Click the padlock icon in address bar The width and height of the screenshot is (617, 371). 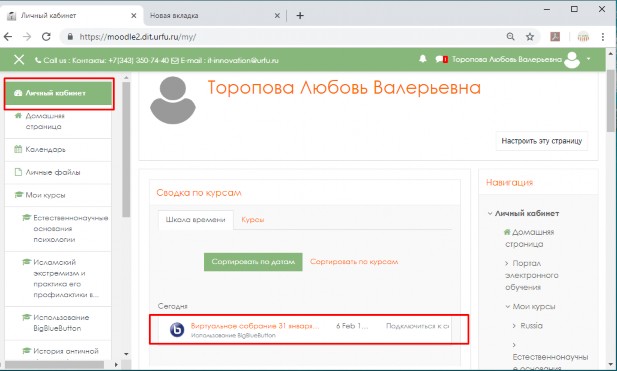coord(70,37)
